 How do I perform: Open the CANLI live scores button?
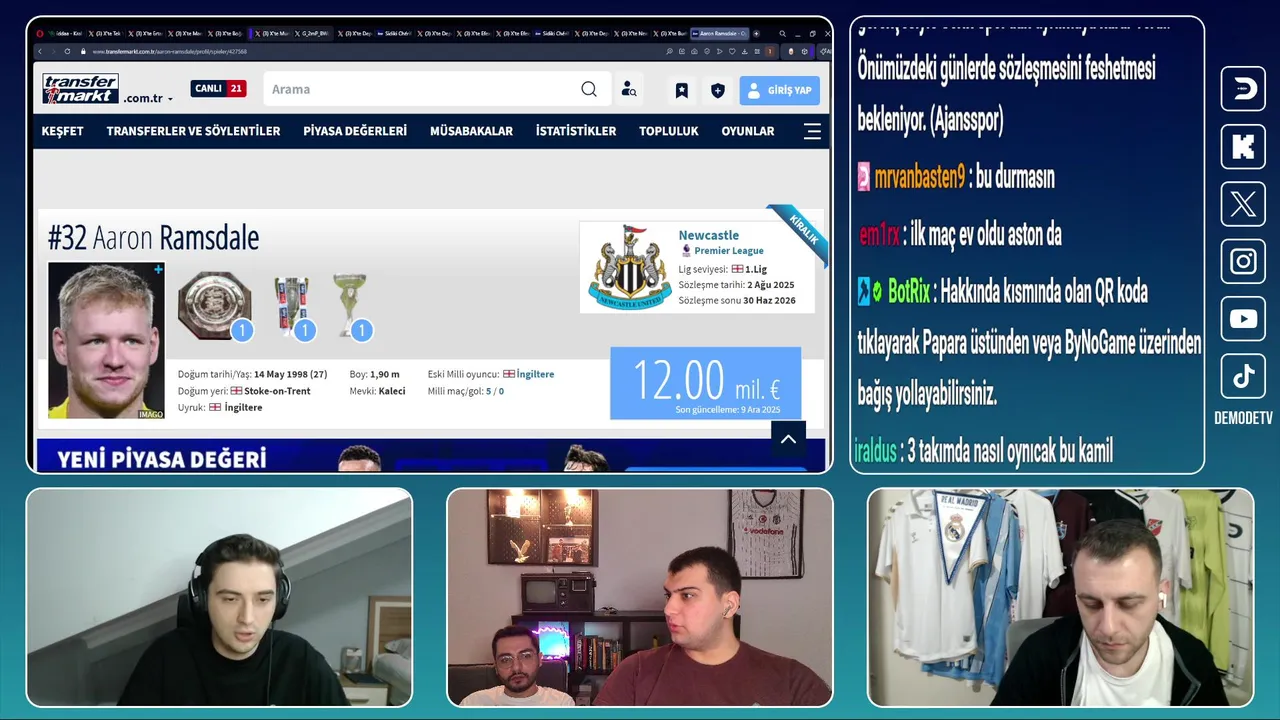[x=218, y=88]
